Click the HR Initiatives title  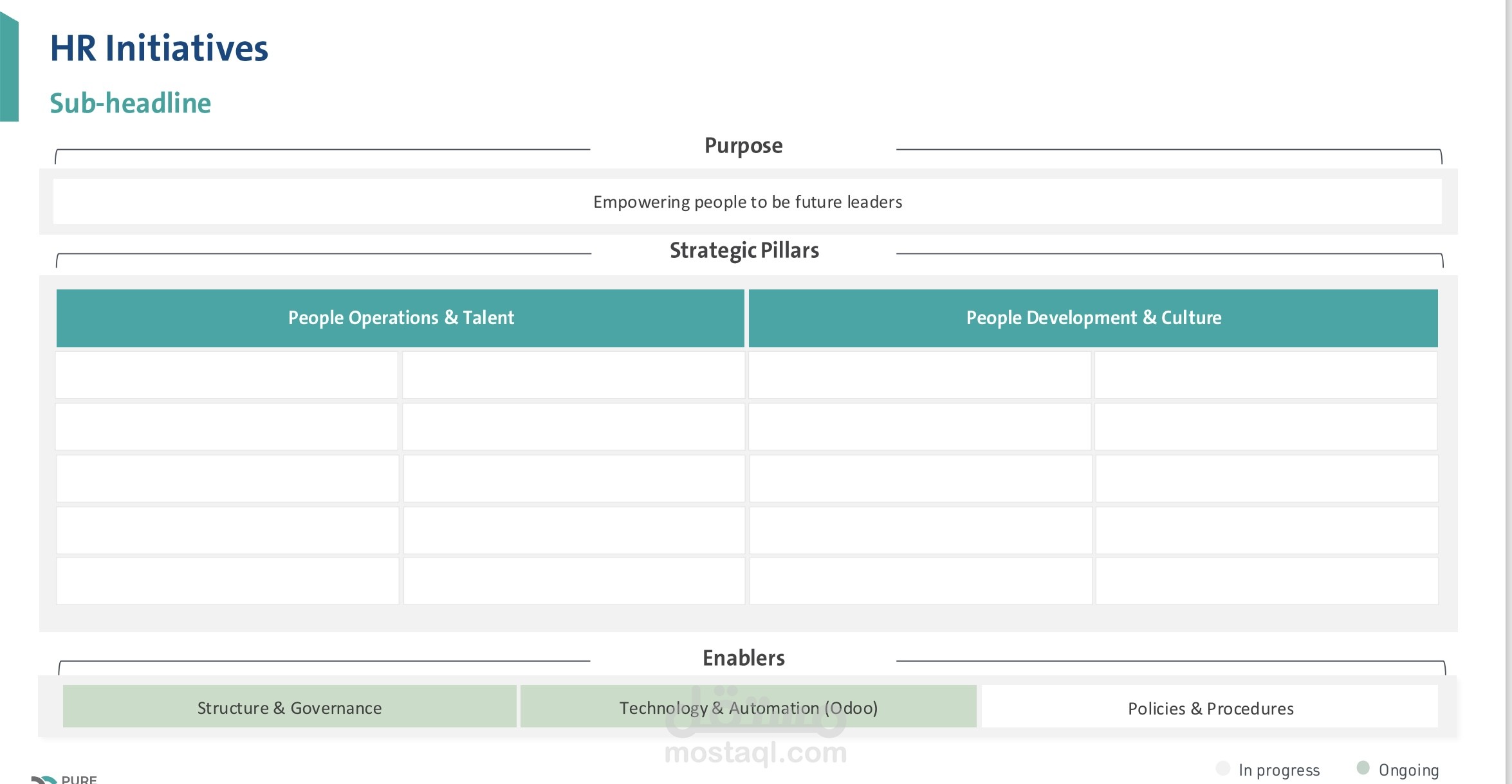click(x=159, y=49)
